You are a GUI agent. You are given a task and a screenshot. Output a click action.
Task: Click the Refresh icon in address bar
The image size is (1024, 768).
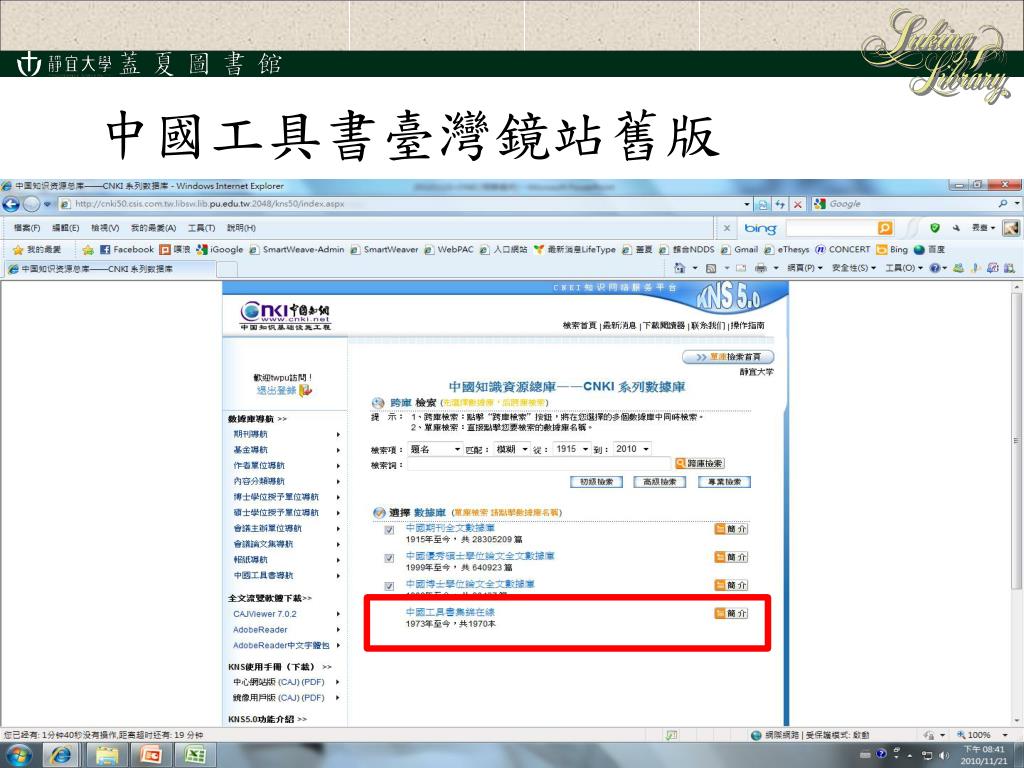780,204
